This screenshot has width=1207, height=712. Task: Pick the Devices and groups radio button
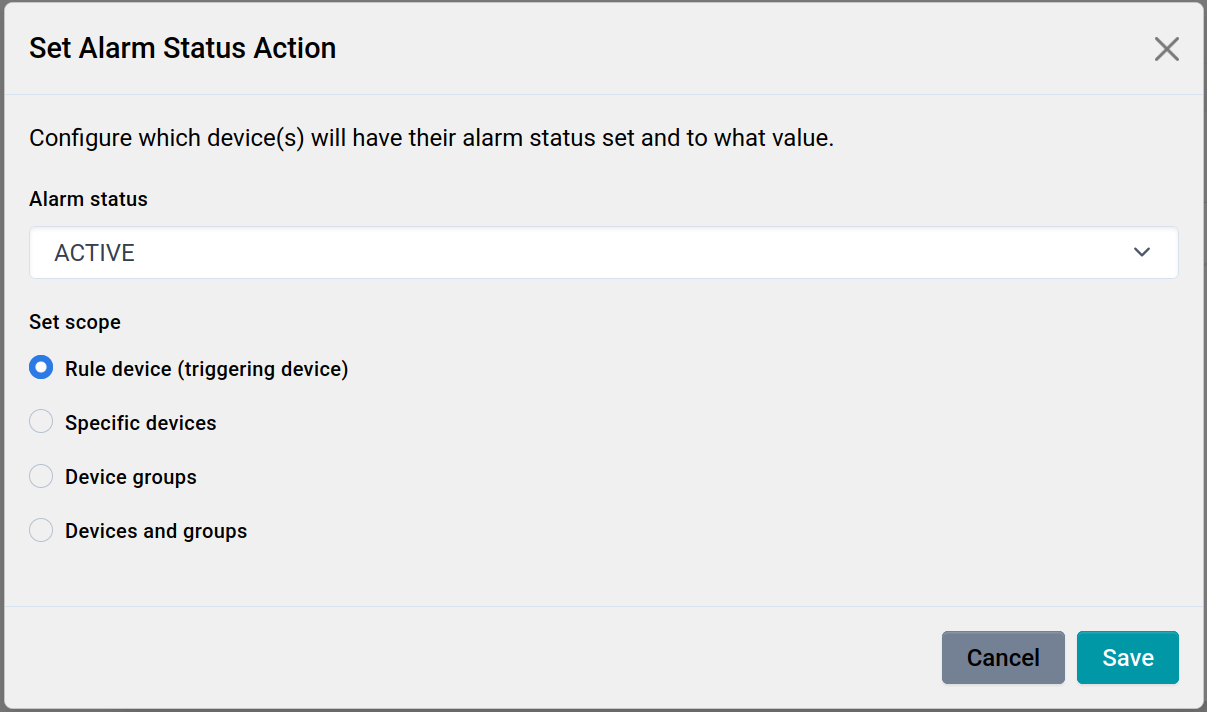tap(41, 530)
